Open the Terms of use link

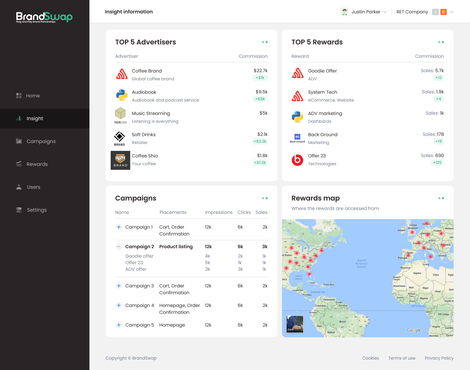point(402,358)
